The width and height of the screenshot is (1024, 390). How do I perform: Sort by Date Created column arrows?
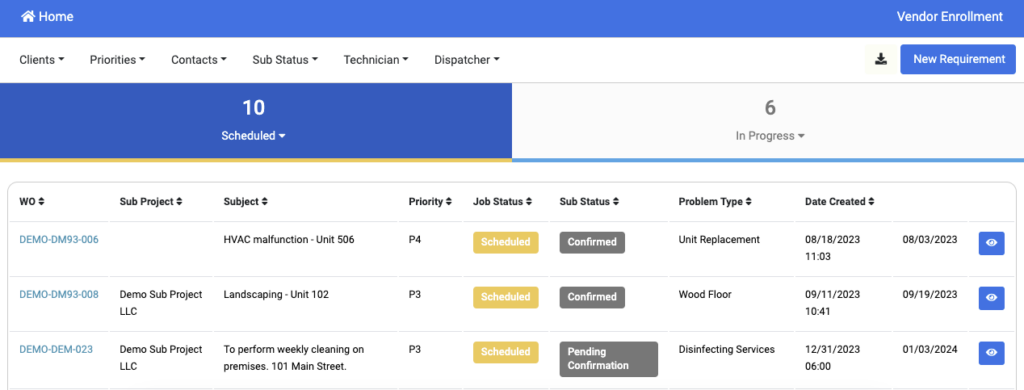(x=871, y=202)
